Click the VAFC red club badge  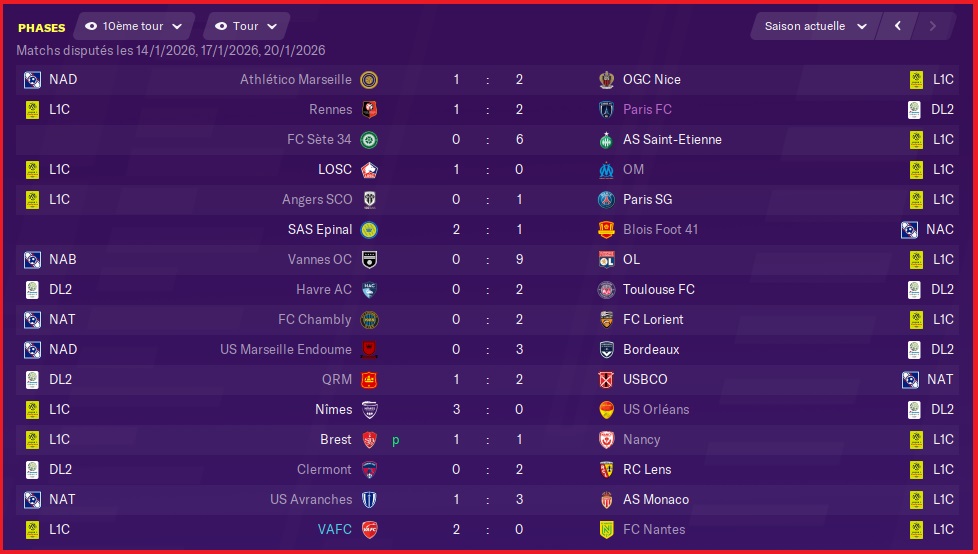[x=369, y=530]
